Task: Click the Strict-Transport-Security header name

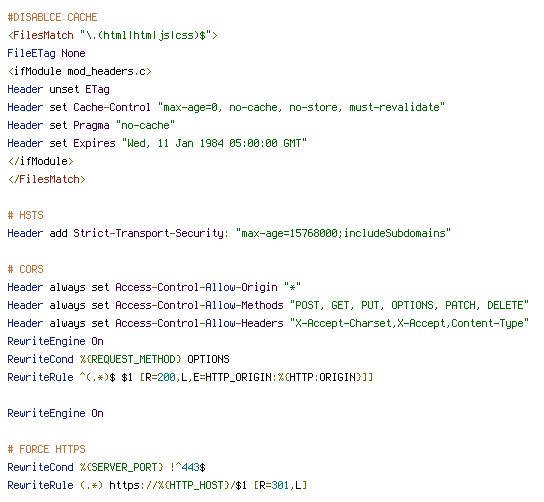Action: (151, 233)
